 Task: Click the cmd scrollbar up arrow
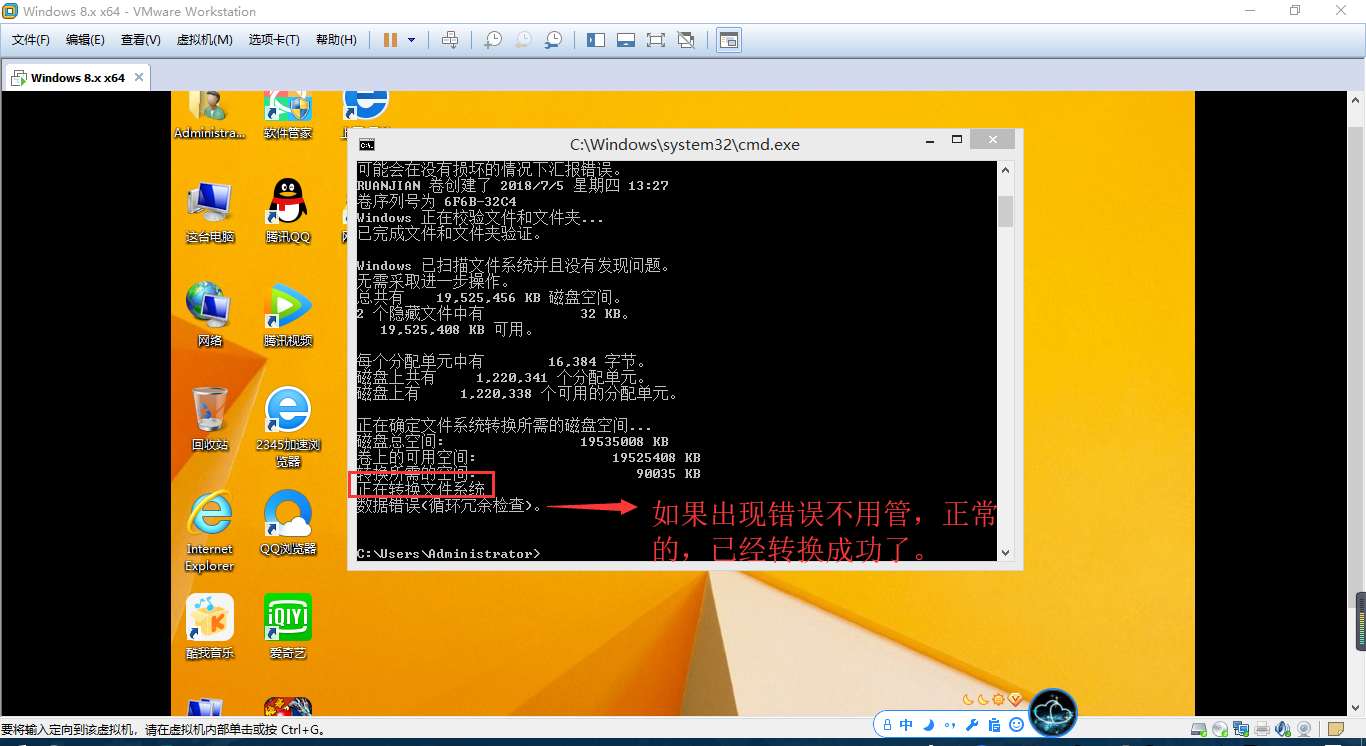click(x=1005, y=172)
